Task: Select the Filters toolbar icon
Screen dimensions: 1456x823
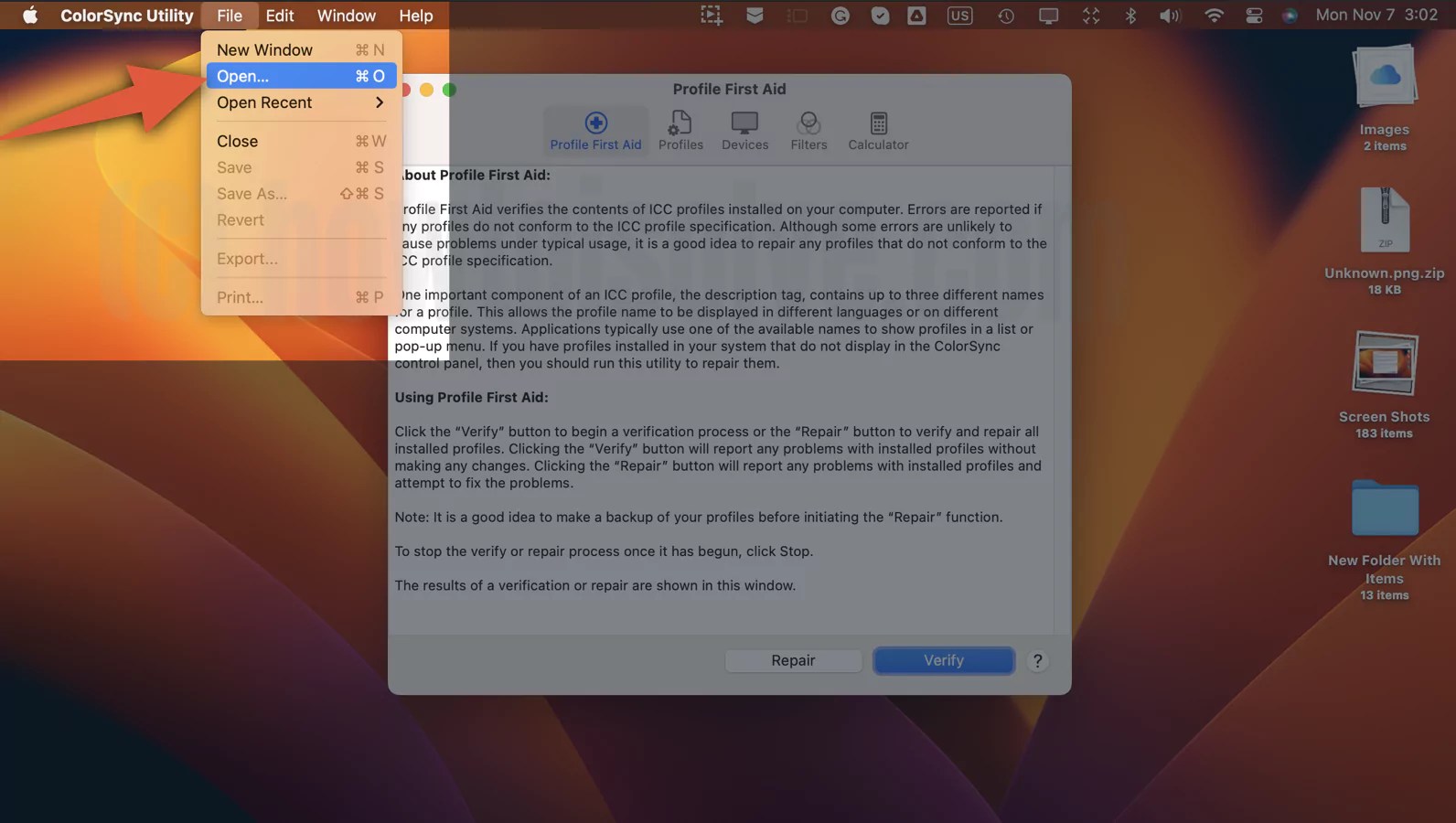Action: click(x=808, y=131)
